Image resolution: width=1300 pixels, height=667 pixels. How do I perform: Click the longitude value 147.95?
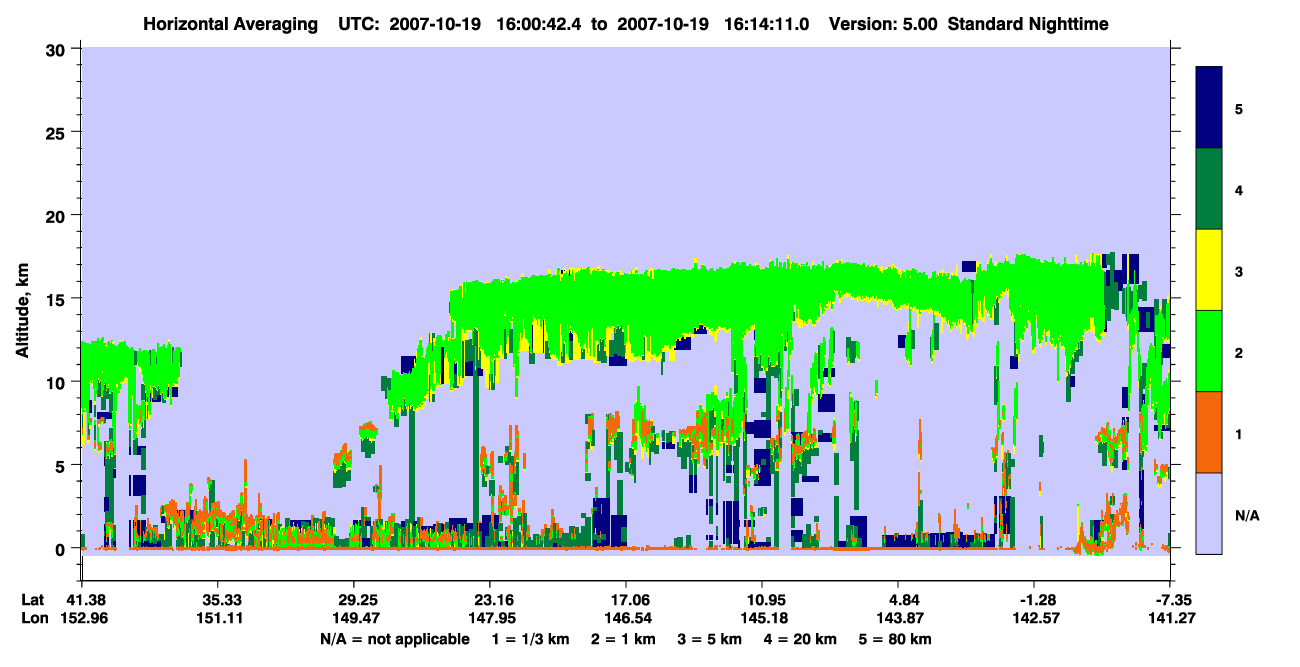(x=490, y=618)
